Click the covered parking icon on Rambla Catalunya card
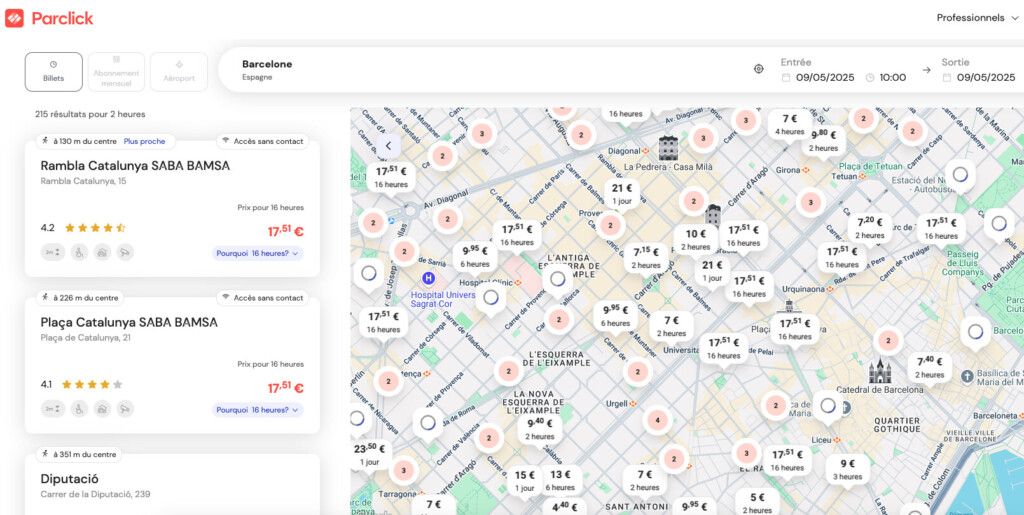Screen dimensions: 1024x515 [x=102, y=252]
